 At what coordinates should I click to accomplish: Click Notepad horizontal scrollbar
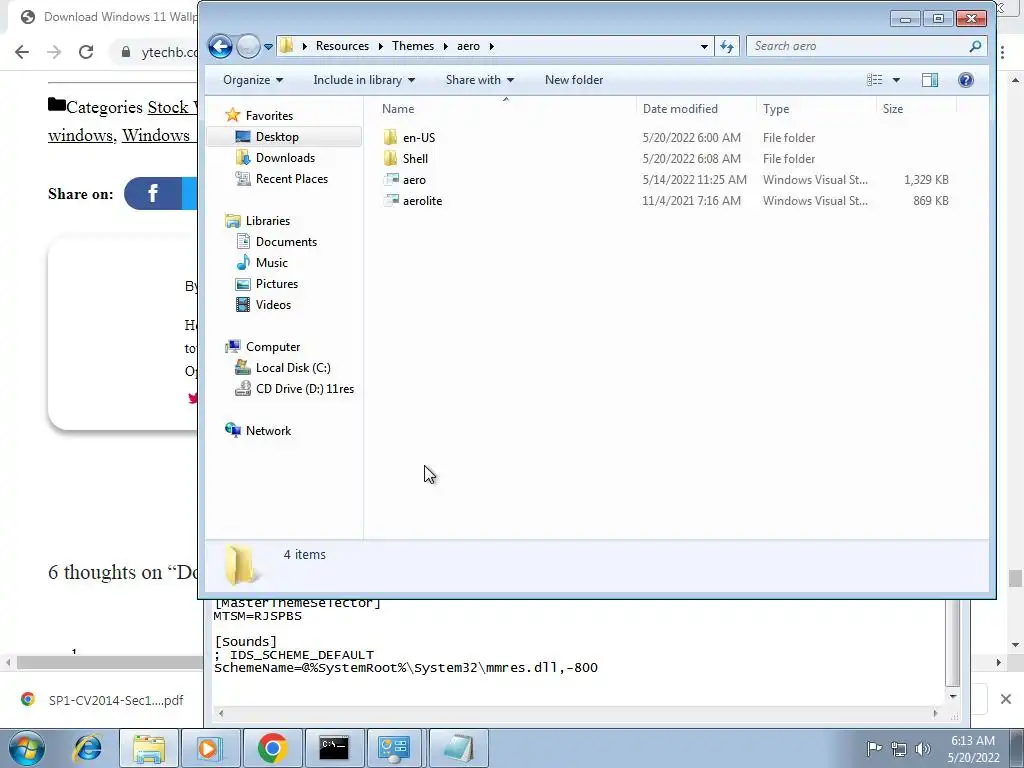tap(577, 714)
